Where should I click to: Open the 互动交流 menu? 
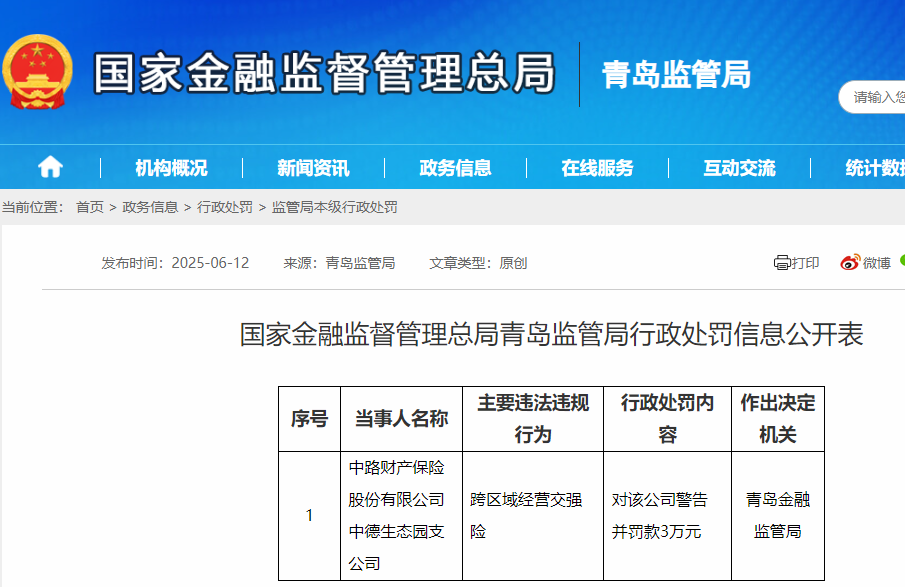(739, 168)
